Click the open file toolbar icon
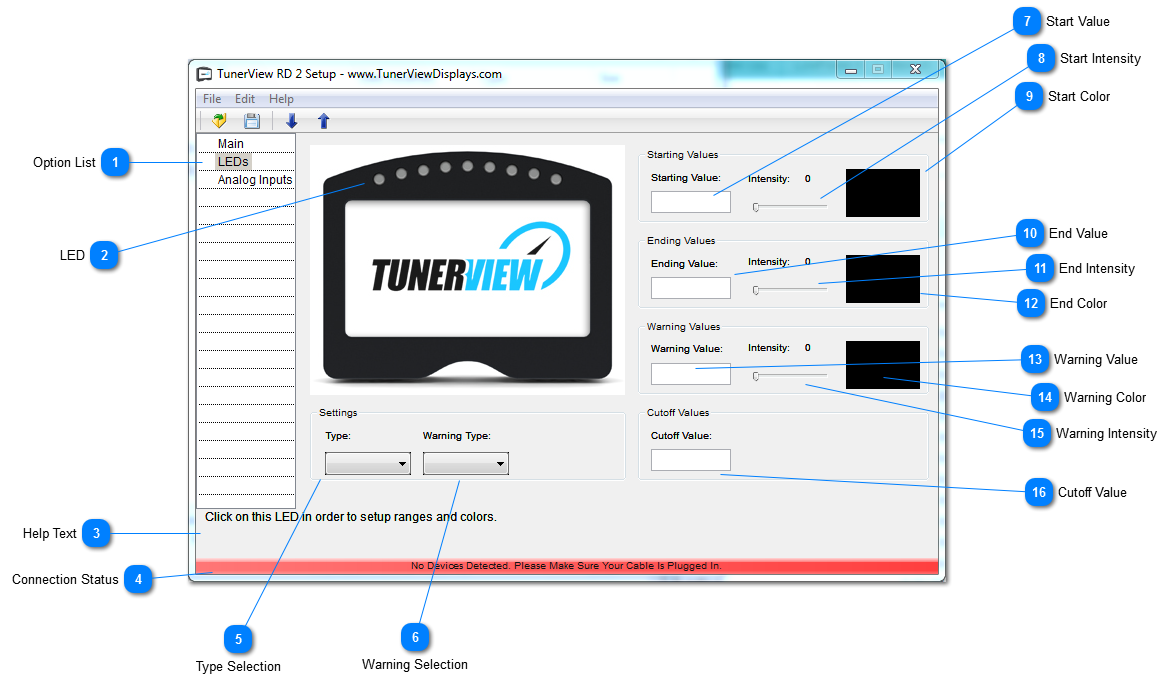This screenshot has width=1173, height=690. point(219,120)
